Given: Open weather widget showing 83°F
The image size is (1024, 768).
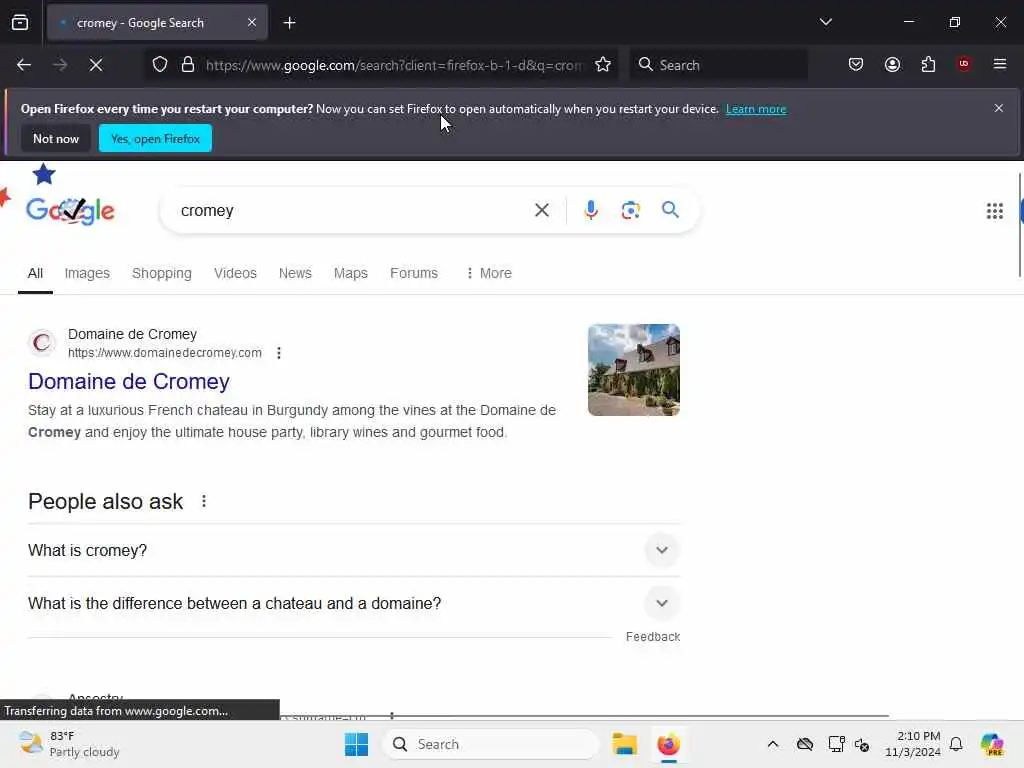Looking at the screenshot, I should [x=69, y=744].
